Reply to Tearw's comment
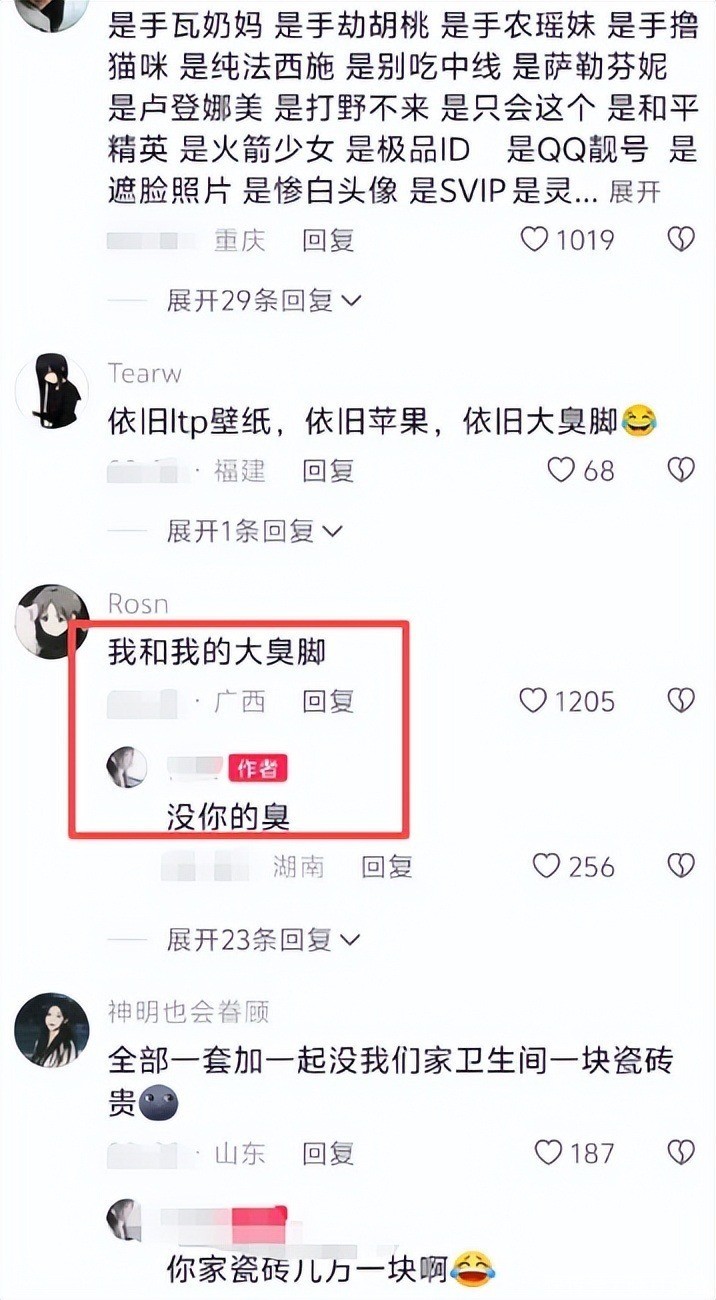The width and height of the screenshot is (716, 1300). (329, 470)
